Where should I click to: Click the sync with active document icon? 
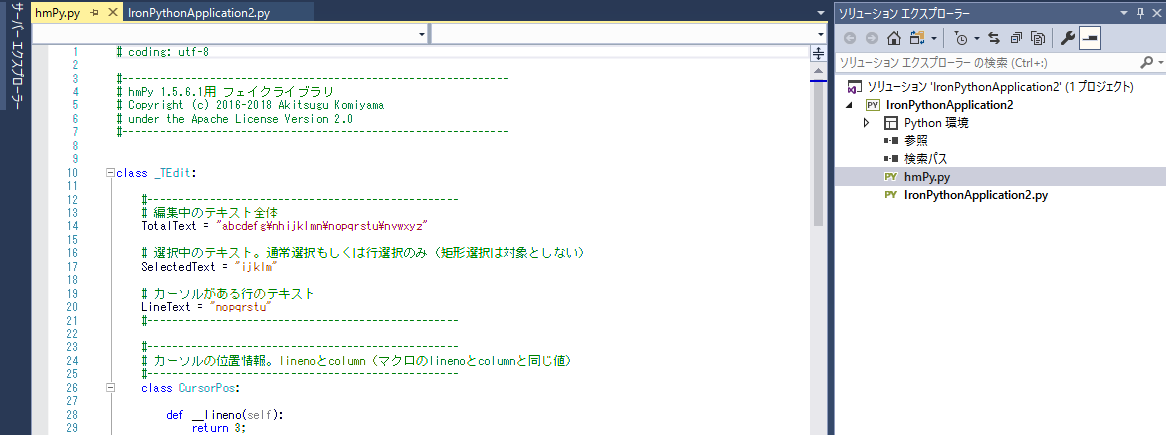[x=994, y=38]
